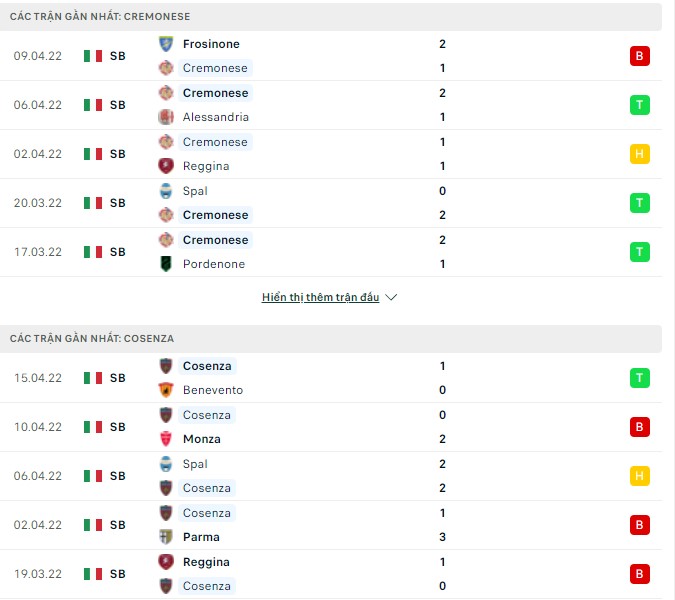Click the Frosinone club crest icon
This screenshot has width=675, height=600.
coord(166,44)
